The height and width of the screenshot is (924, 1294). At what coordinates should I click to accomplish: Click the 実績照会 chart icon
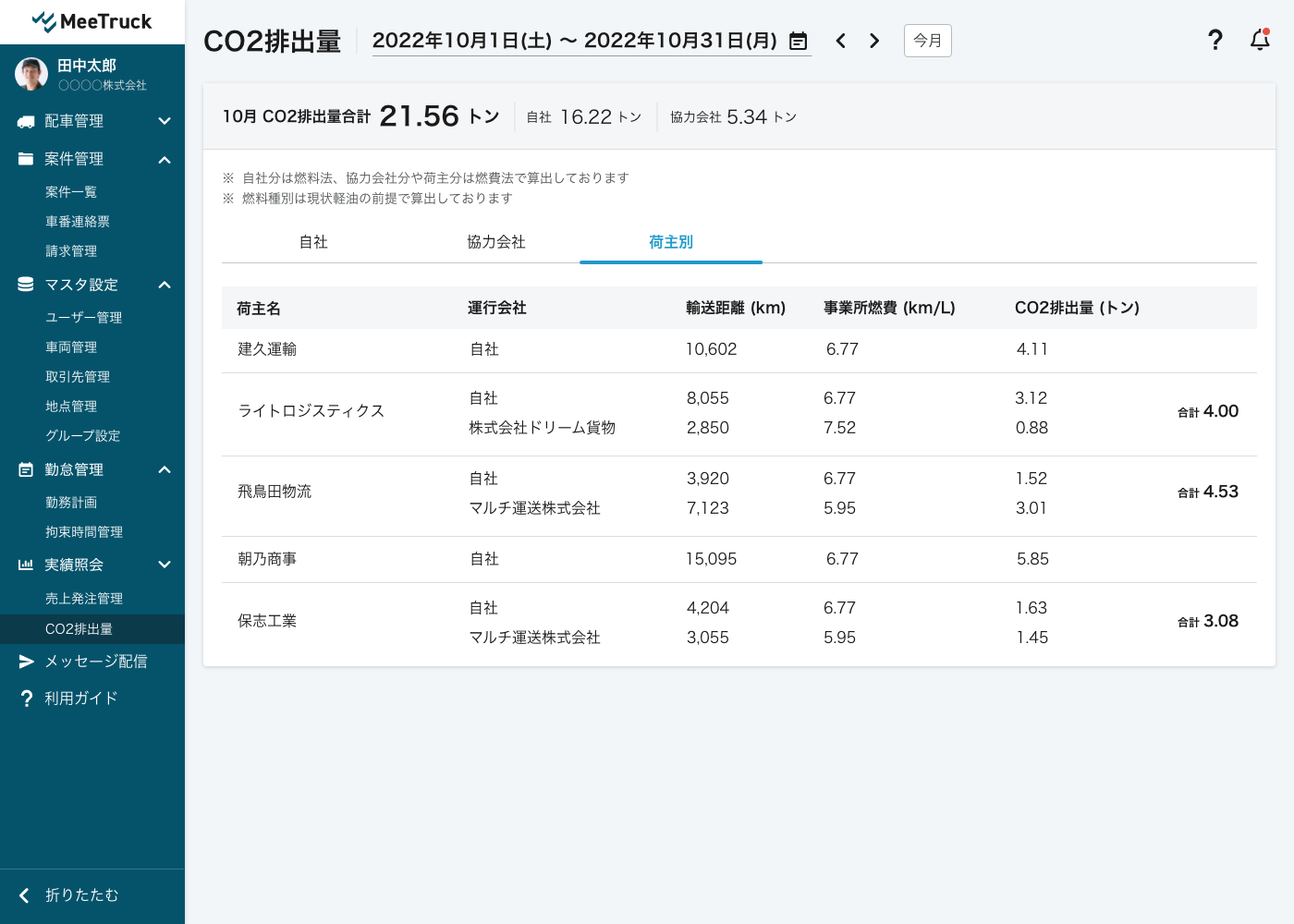click(26, 565)
